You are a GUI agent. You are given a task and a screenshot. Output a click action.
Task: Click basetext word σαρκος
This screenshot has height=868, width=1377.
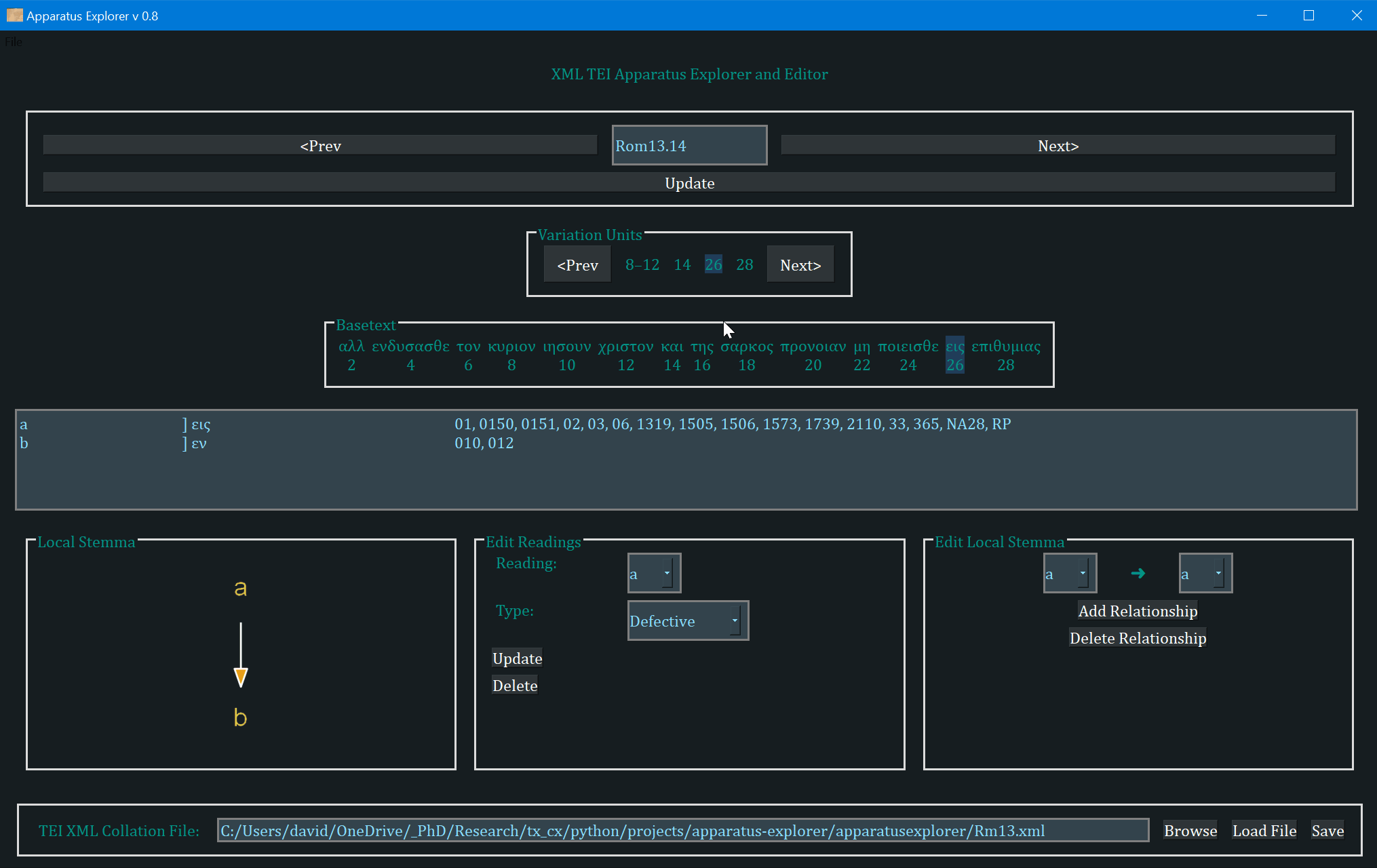[746, 347]
